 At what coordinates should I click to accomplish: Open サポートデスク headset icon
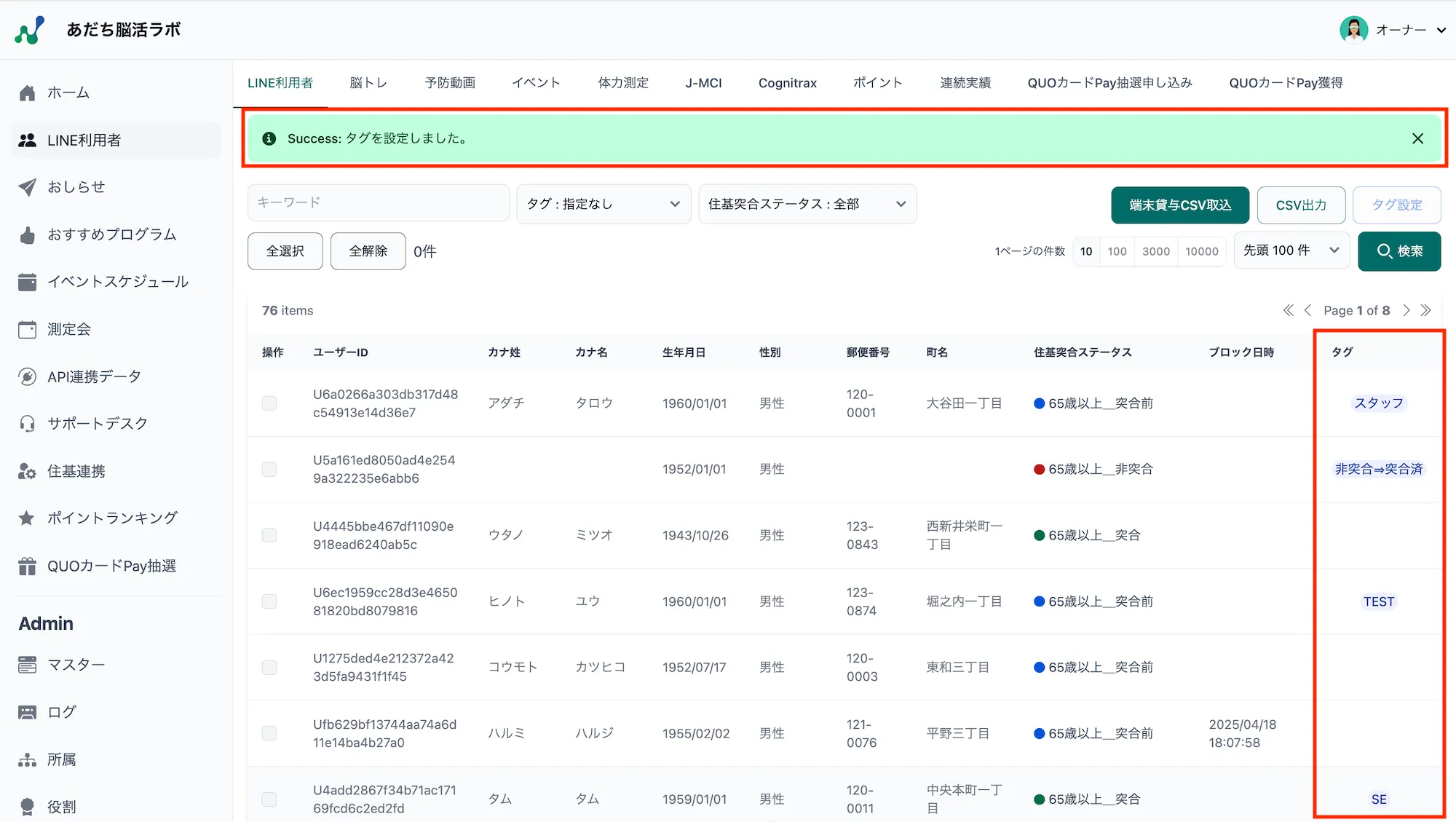click(x=27, y=423)
